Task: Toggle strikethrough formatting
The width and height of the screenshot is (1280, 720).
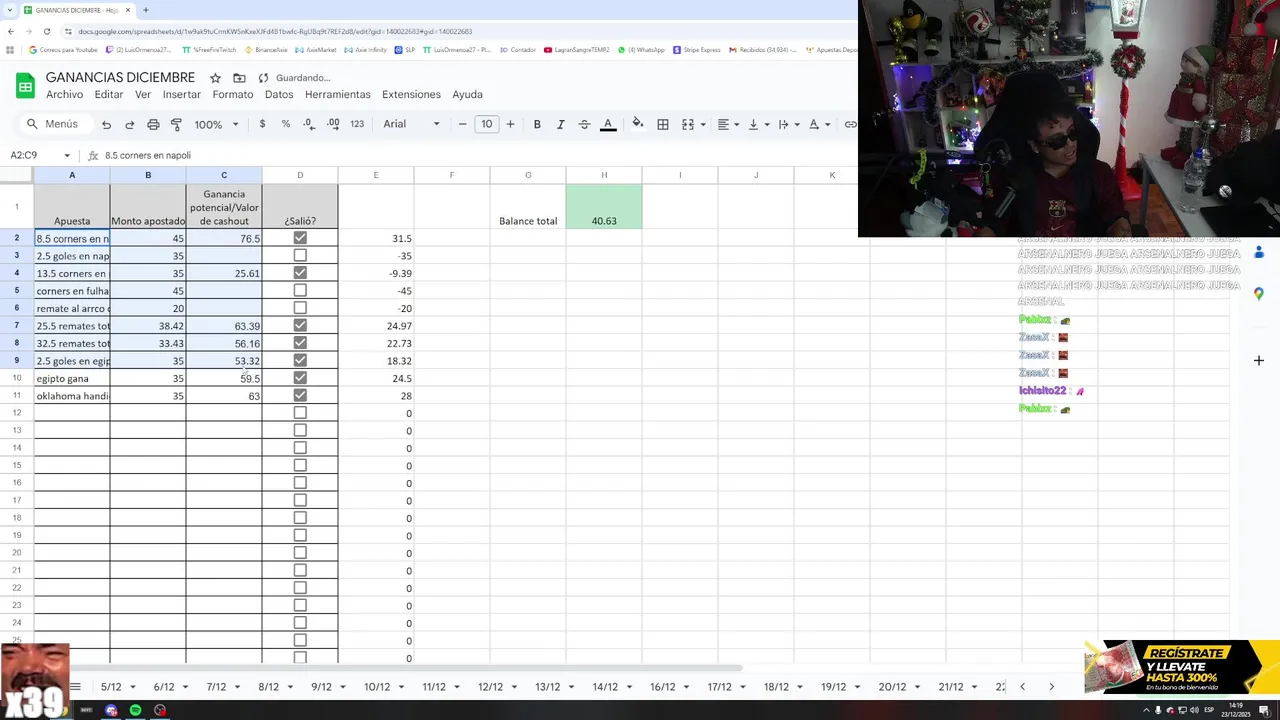Action: click(x=584, y=124)
